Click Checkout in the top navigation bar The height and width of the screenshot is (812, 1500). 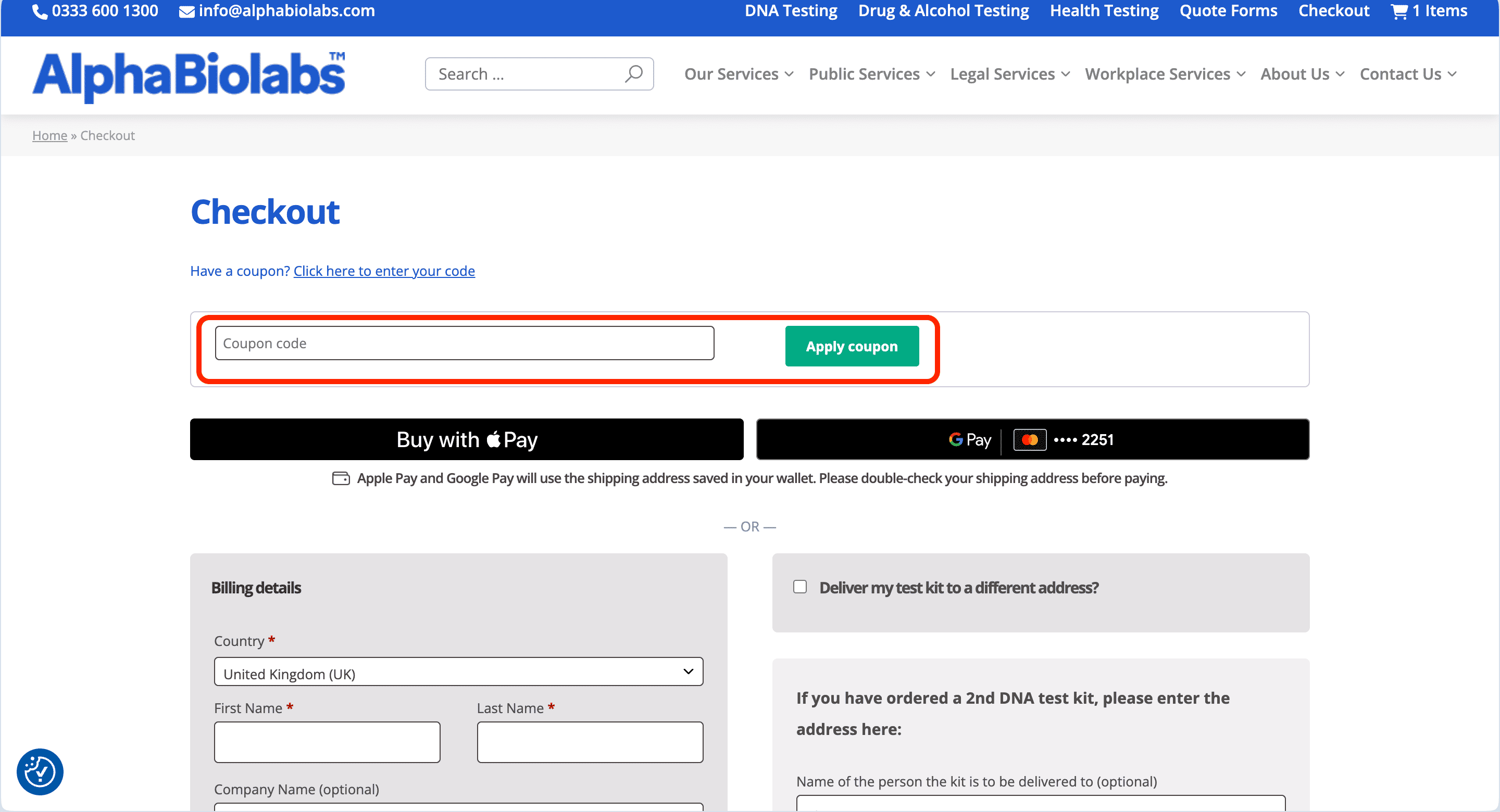[x=1333, y=11]
